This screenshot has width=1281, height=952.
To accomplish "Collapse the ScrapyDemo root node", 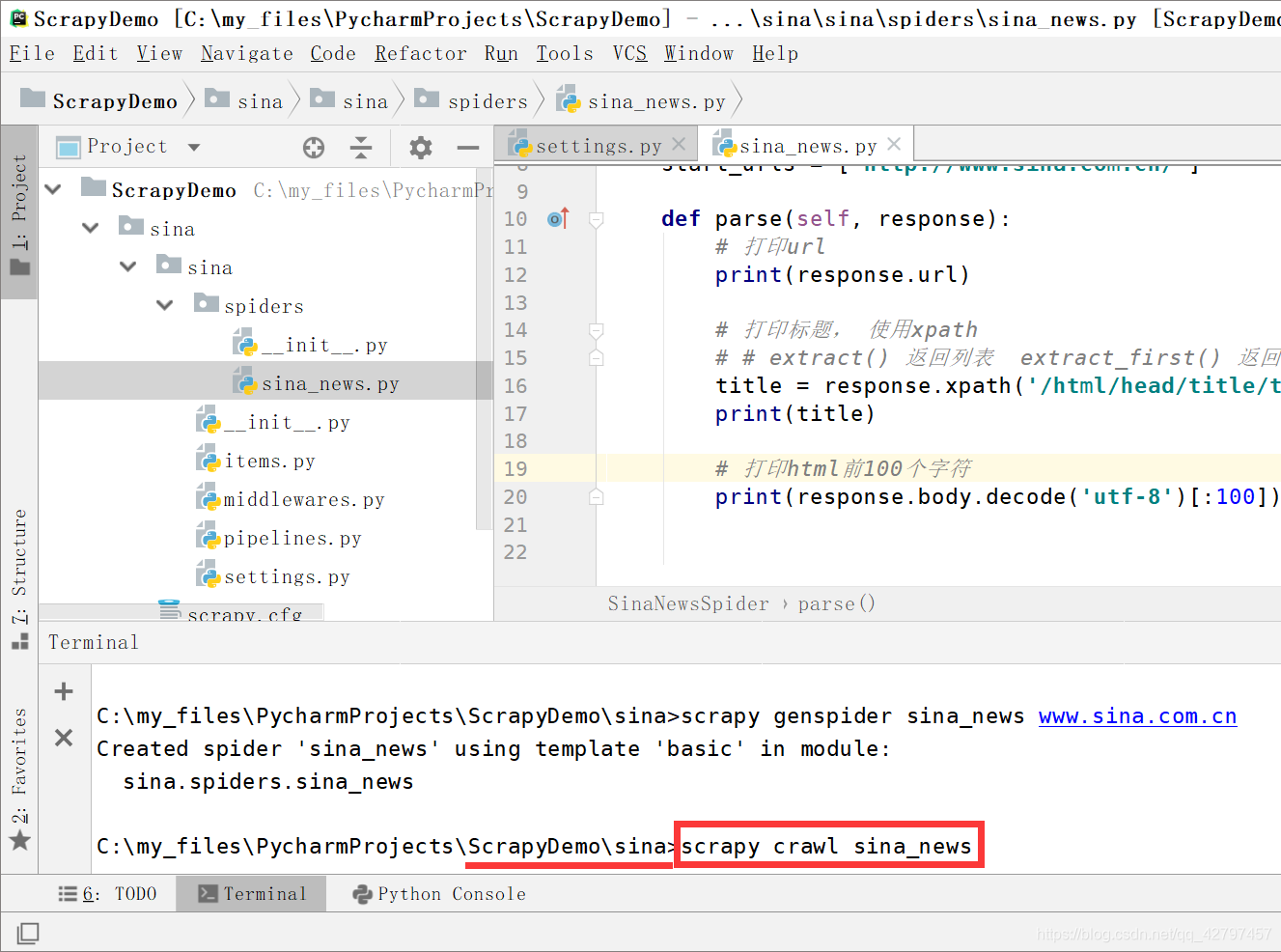I will [x=54, y=189].
